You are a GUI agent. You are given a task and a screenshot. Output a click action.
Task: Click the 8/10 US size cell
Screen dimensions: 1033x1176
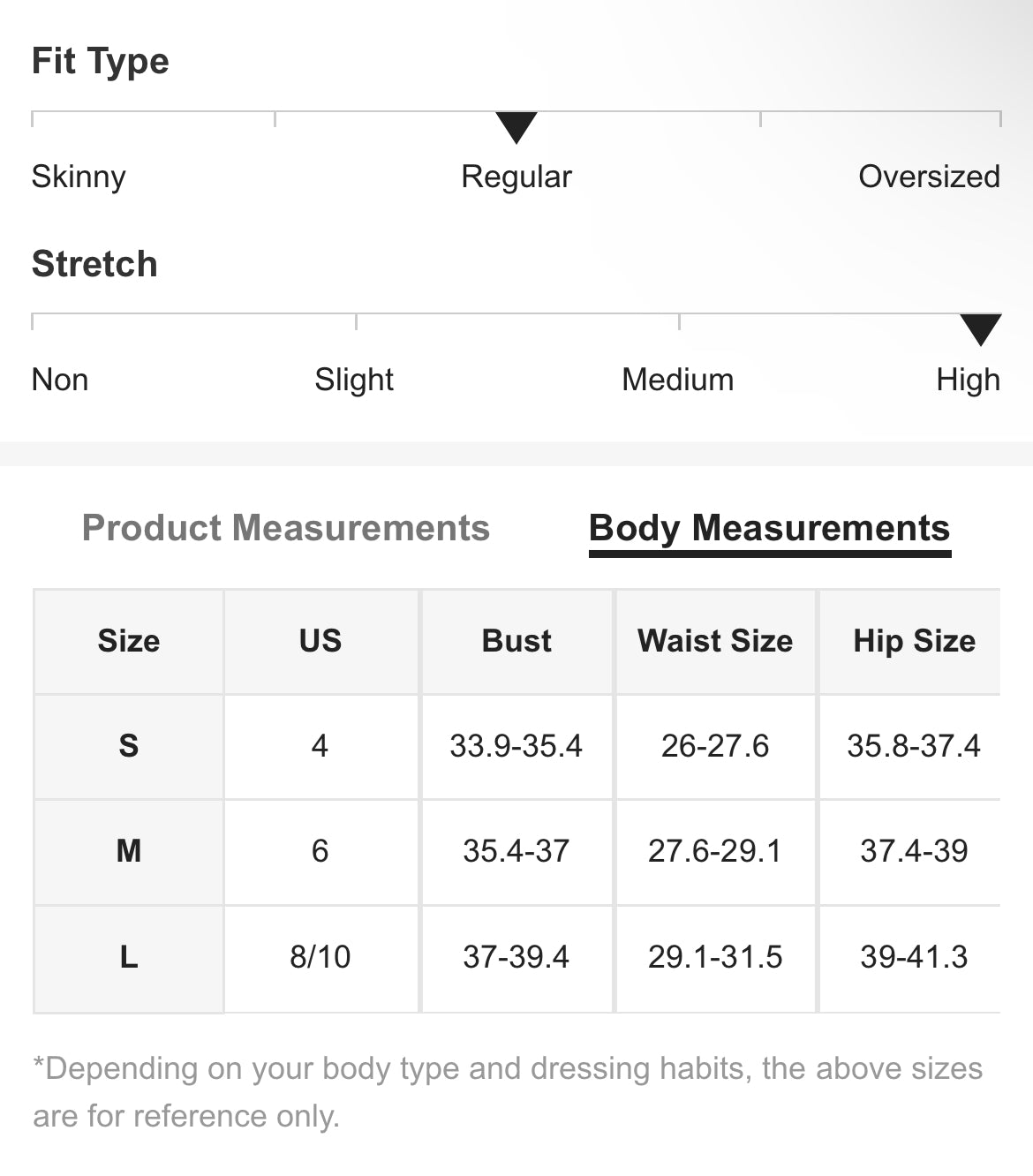[320, 957]
